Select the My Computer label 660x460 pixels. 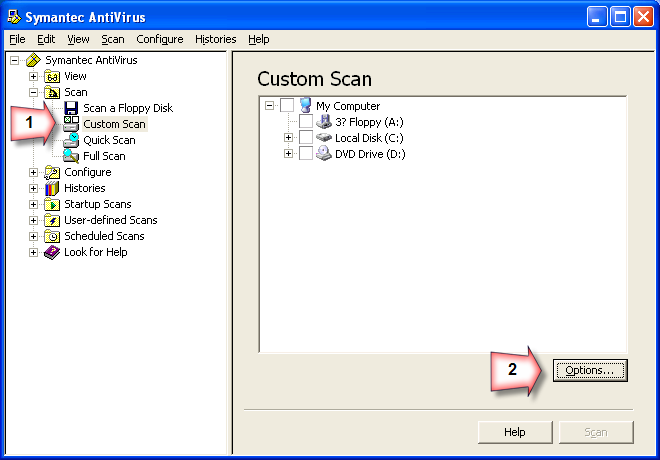348,106
